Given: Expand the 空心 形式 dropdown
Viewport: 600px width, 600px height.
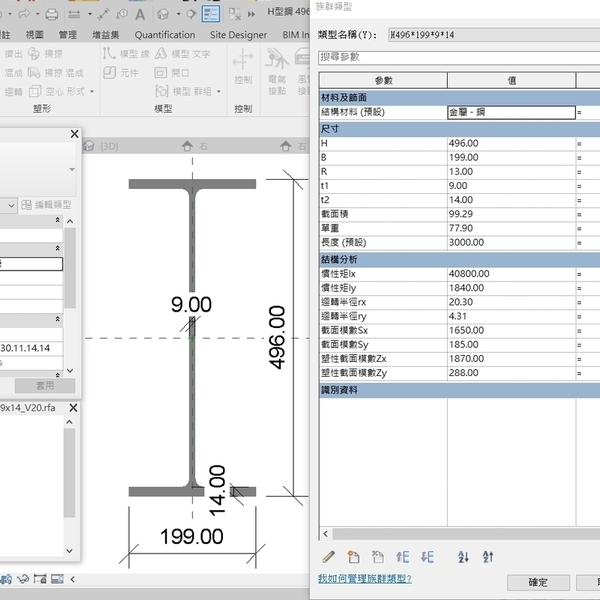Looking at the screenshot, I should click(93, 92).
